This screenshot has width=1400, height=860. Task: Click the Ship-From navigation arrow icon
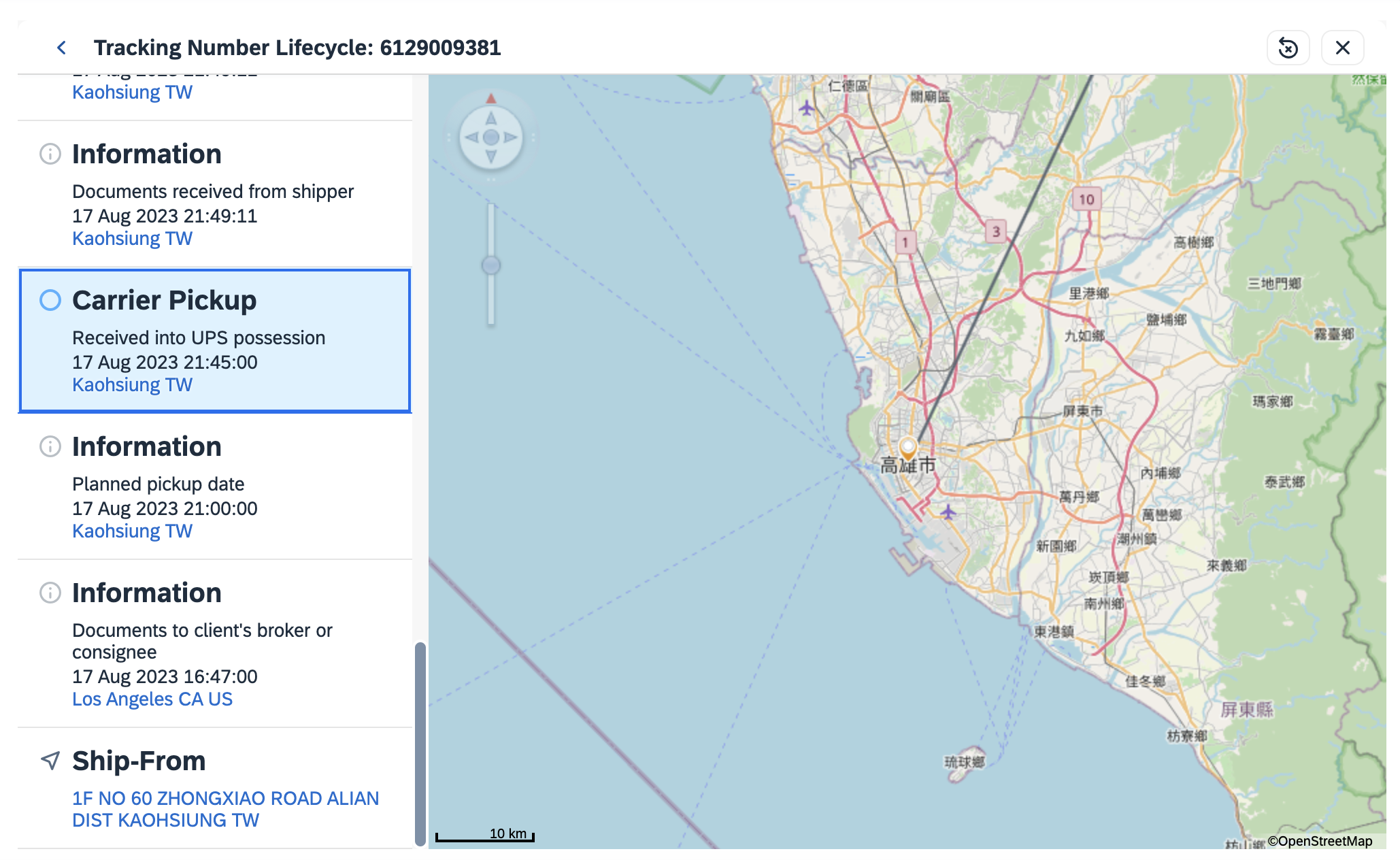pos(50,761)
